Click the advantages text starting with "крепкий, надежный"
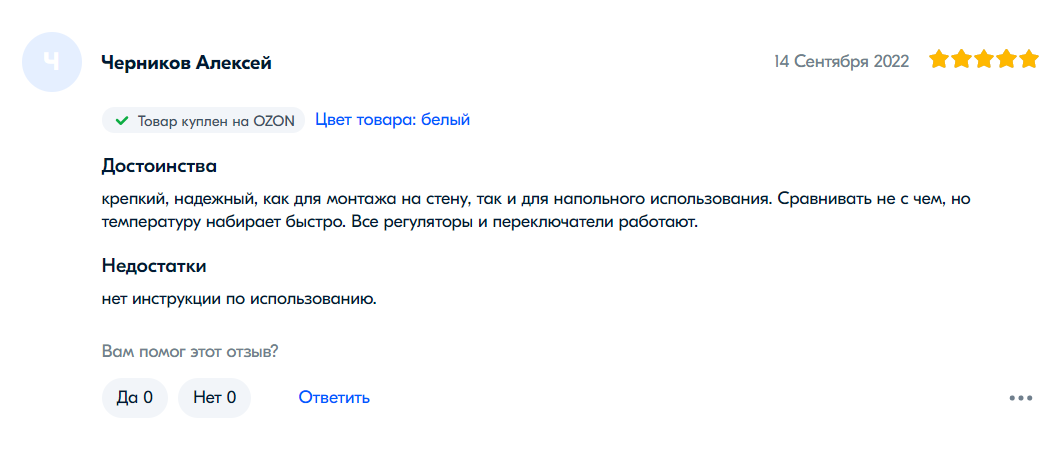This screenshot has height=465, width=1061. click(536, 199)
